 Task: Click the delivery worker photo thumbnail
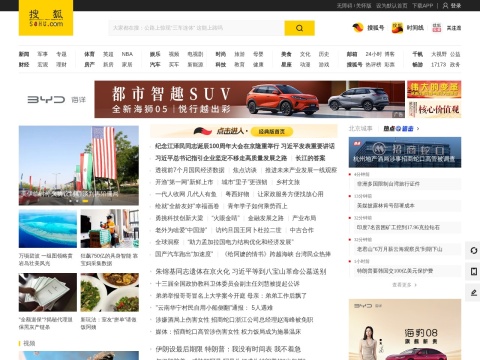pos(110,229)
